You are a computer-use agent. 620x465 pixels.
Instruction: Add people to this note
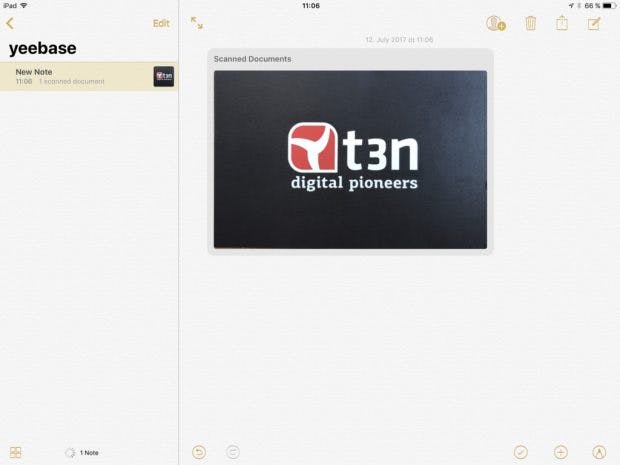(x=496, y=23)
